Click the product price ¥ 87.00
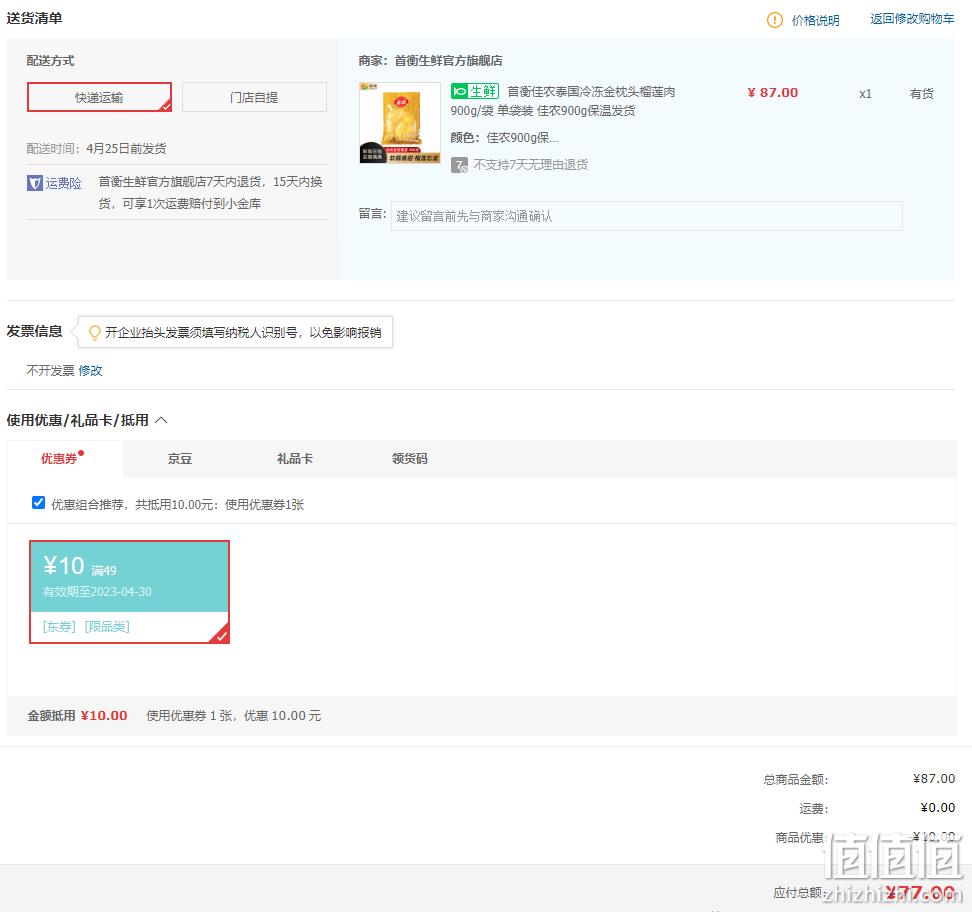This screenshot has width=972, height=912. [x=772, y=93]
